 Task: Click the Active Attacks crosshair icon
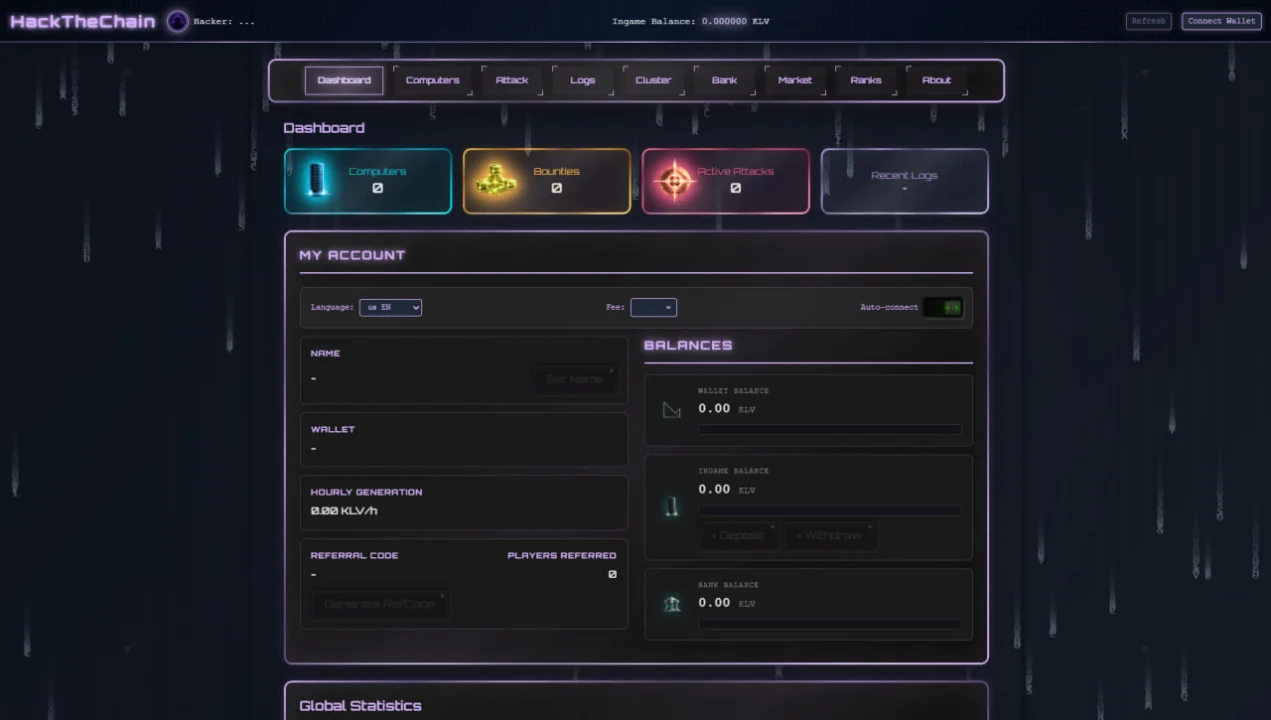pyautogui.click(x=674, y=181)
